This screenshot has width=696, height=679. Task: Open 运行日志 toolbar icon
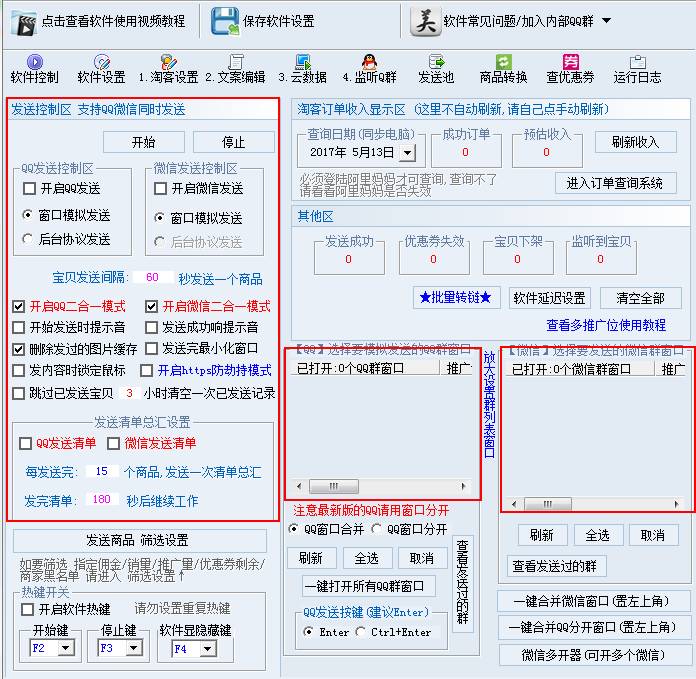pyautogui.click(x=637, y=62)
